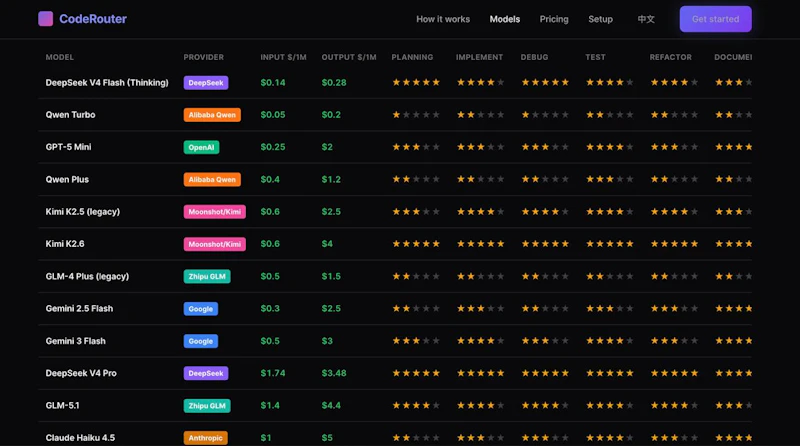
Task: Click Moonshot/Kimi badge in Kimi K2.6 row
Action: 214,244
